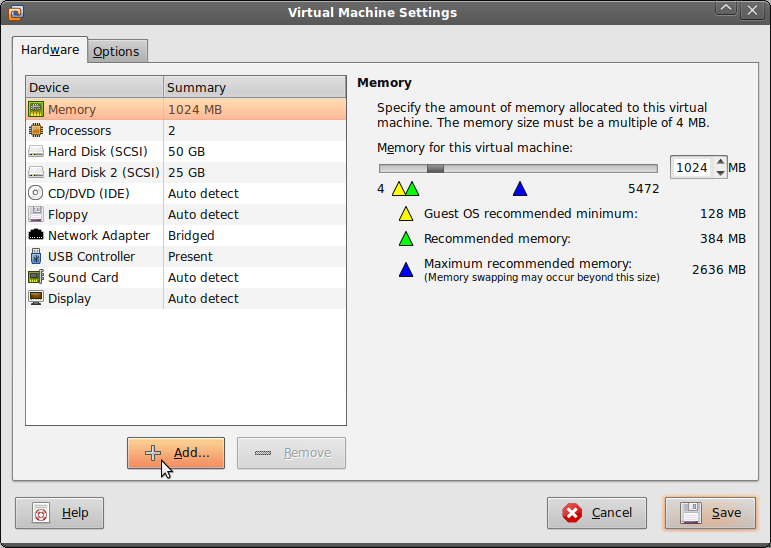771x548 pixels.
Task: Roll up window via title bar arrow button
Action: point(726,8)
